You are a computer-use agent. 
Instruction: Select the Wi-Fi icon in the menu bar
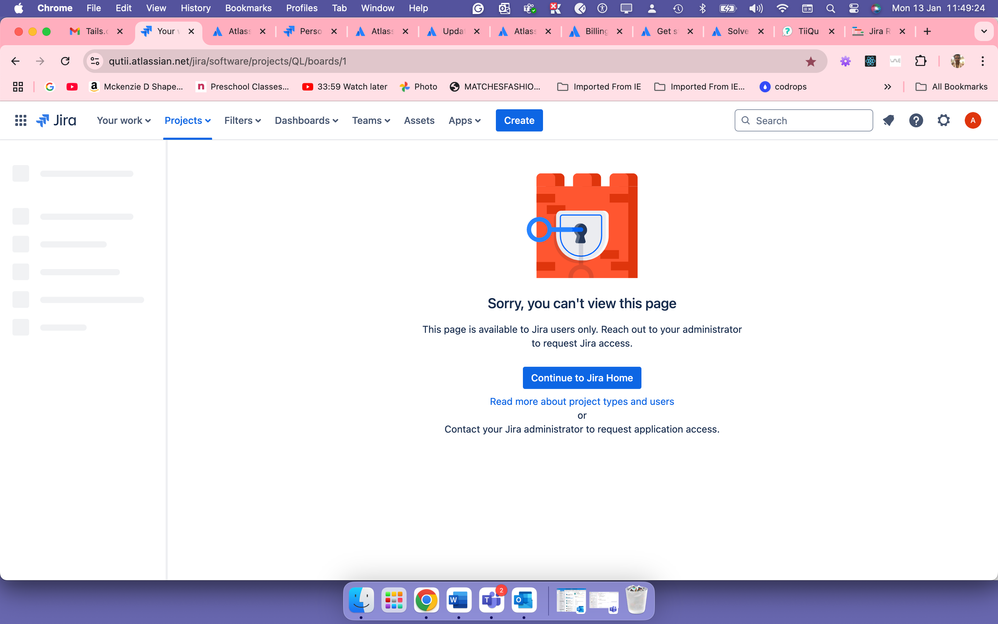781,8
